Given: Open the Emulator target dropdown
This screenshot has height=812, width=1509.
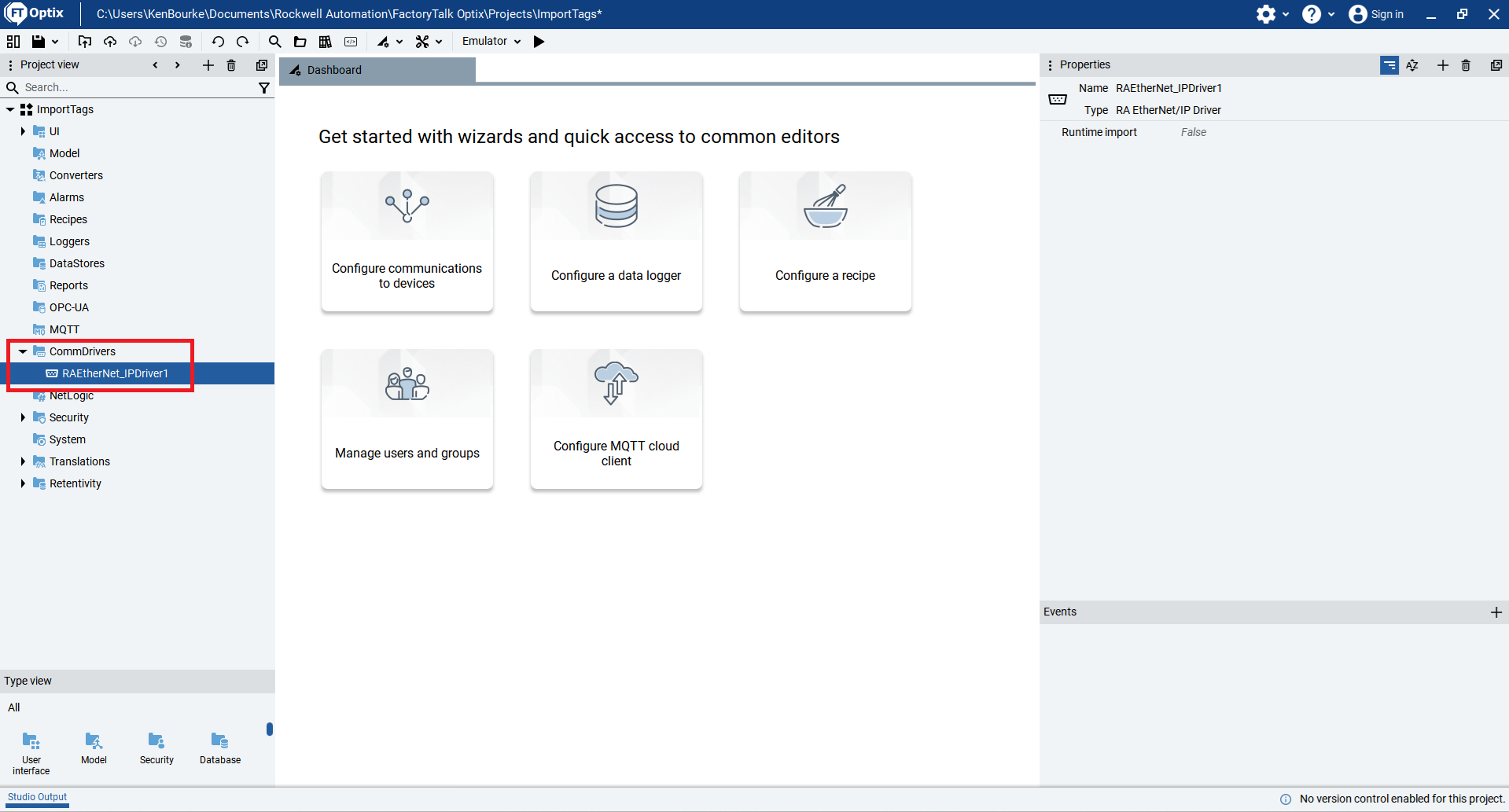Looking at the screenshot, I should (491, 42).
